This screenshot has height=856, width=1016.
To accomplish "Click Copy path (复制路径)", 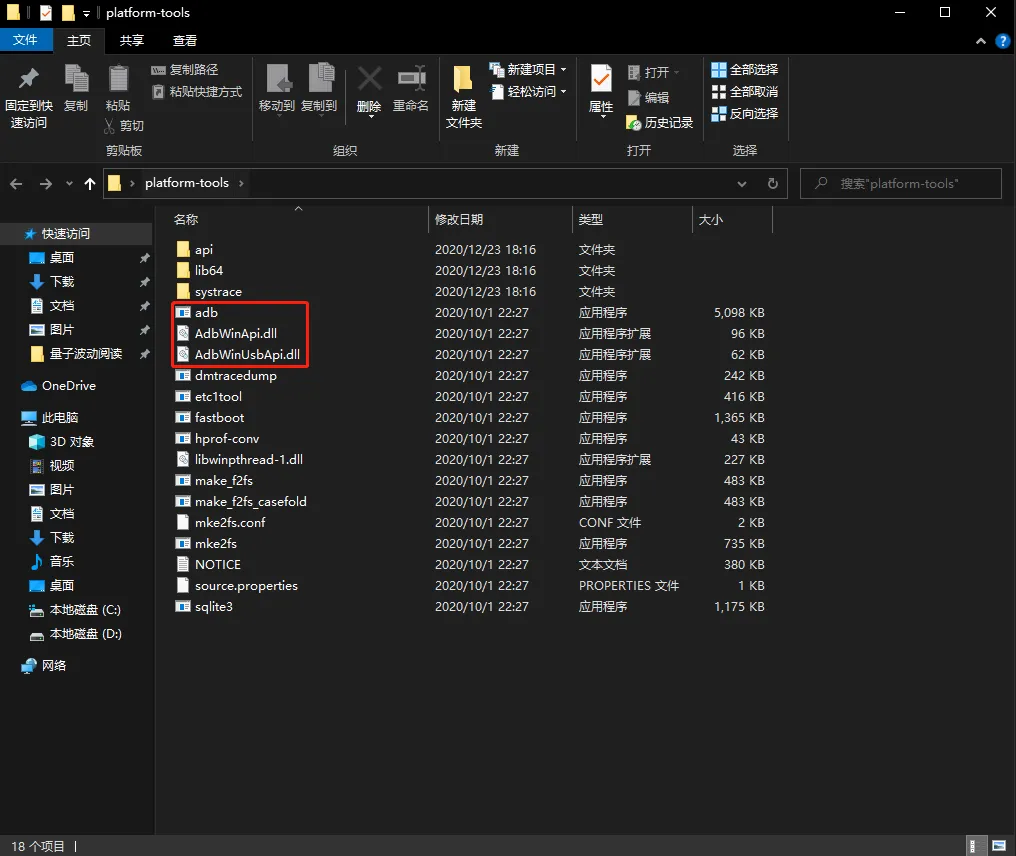I will (x=185, y=70).
